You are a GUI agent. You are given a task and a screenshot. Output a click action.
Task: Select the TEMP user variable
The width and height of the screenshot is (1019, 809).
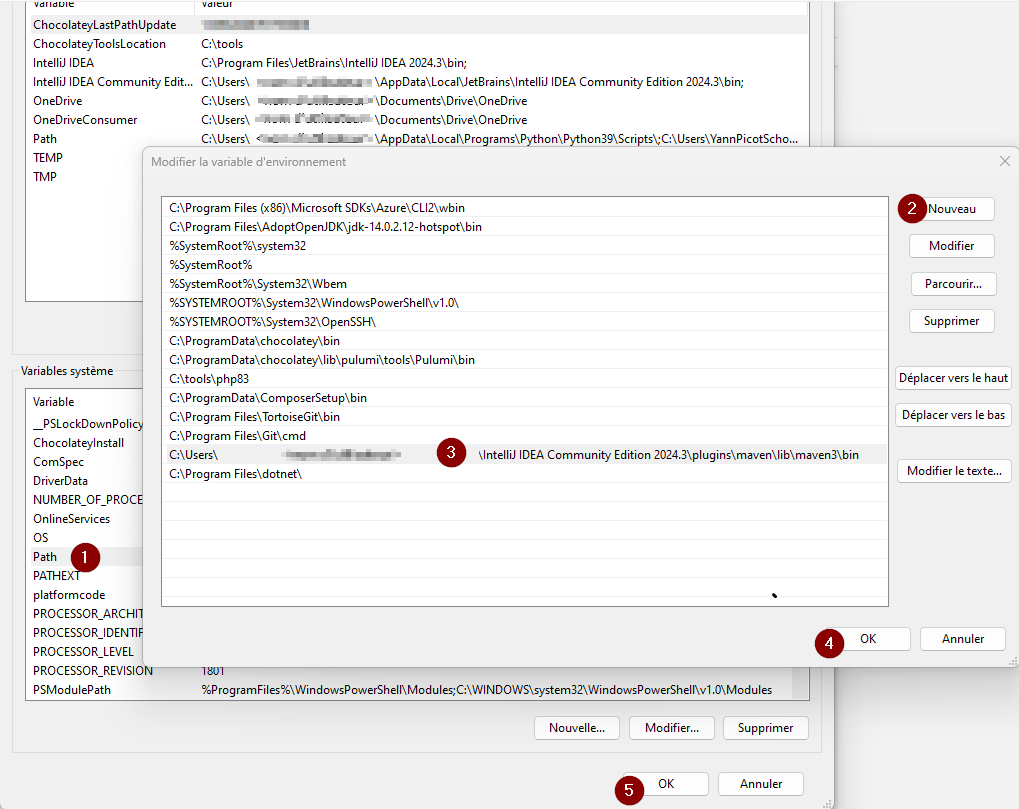tap(47, 157)
